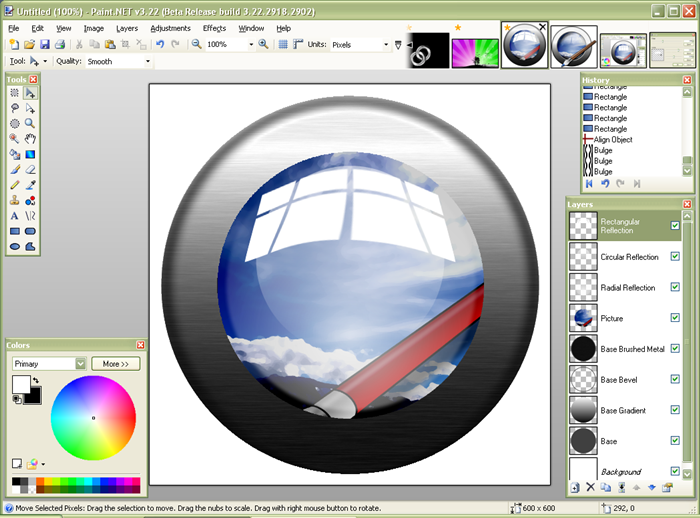Select the Eraser tool
The height and width of the screenshot is (518, 700).
point(30,170)
